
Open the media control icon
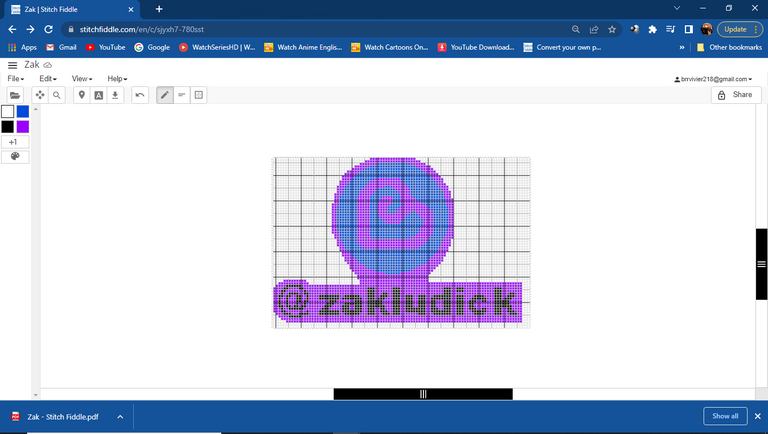[x=671, y=29]
